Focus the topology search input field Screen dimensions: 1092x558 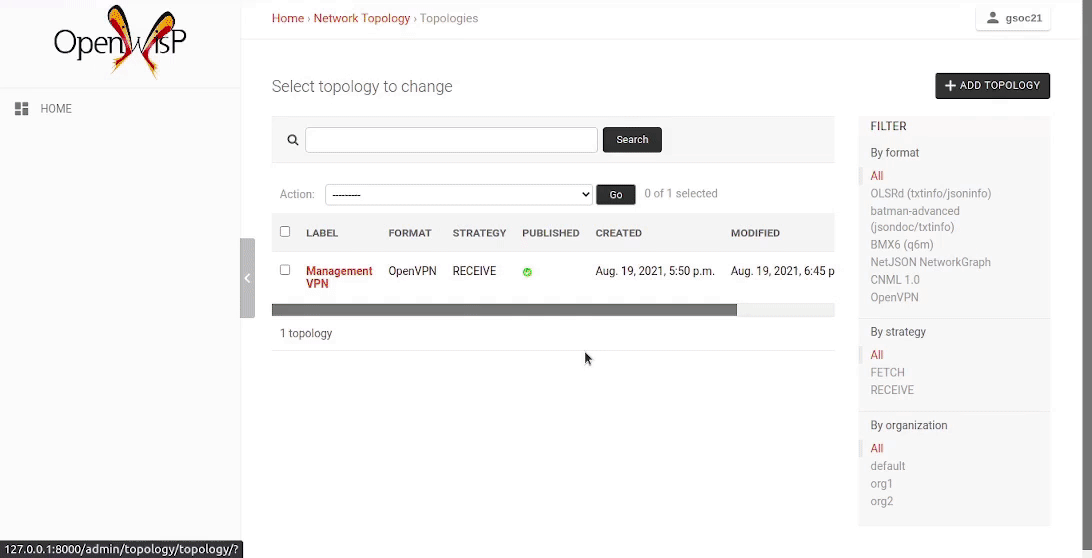(x=451, y=139)
